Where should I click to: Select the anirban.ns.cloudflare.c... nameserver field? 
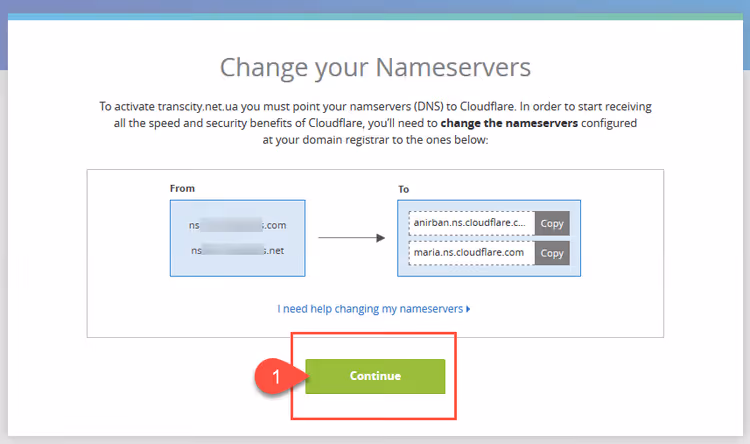472,223
